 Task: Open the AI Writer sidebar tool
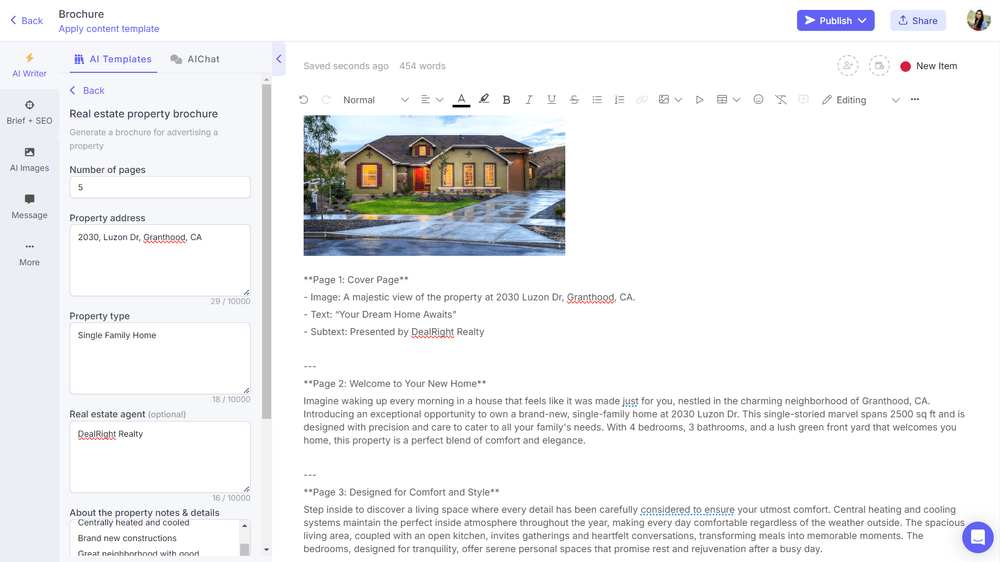[29, 65]
